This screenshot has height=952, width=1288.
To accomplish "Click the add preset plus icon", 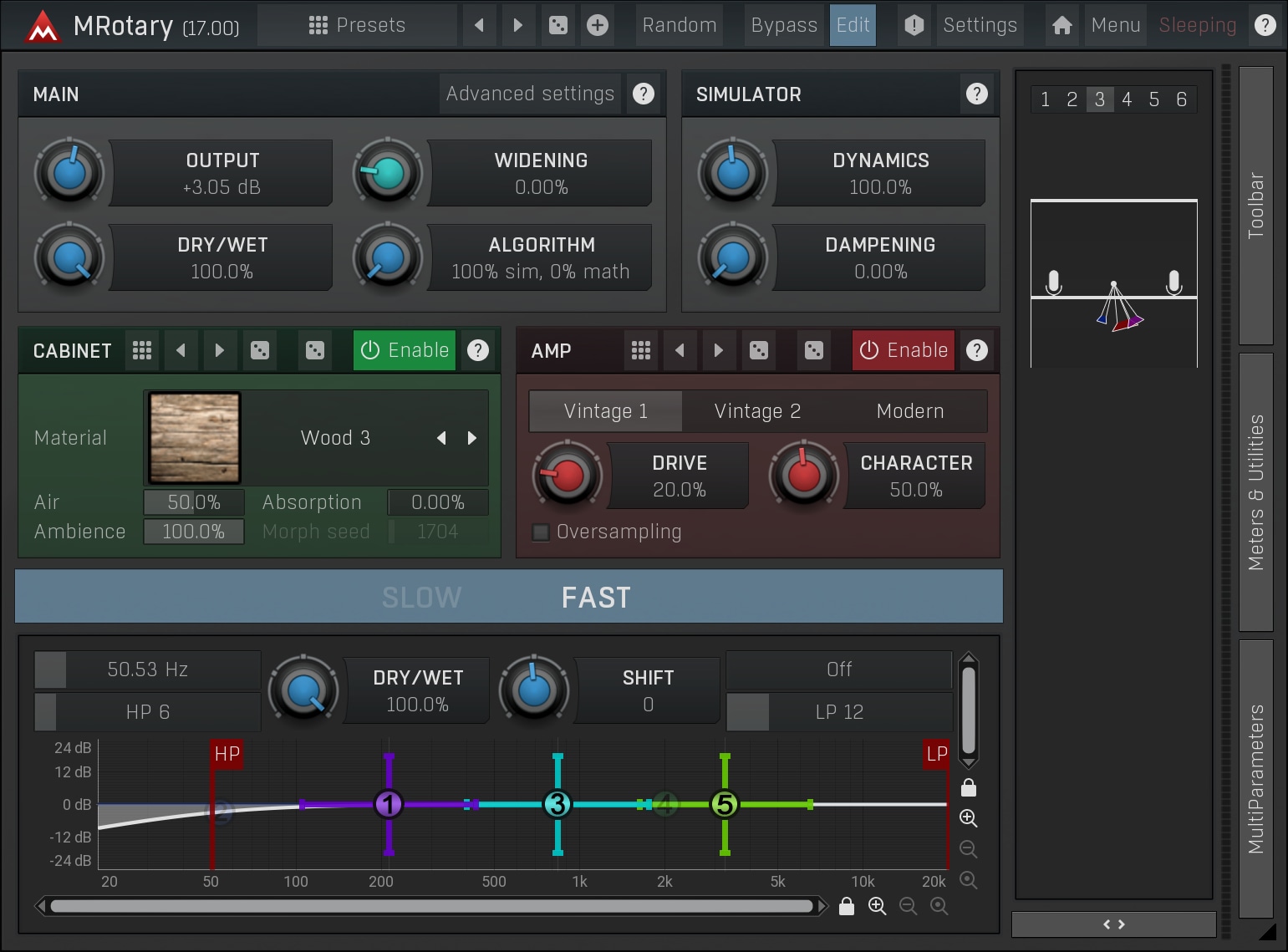I will (597, 25).
